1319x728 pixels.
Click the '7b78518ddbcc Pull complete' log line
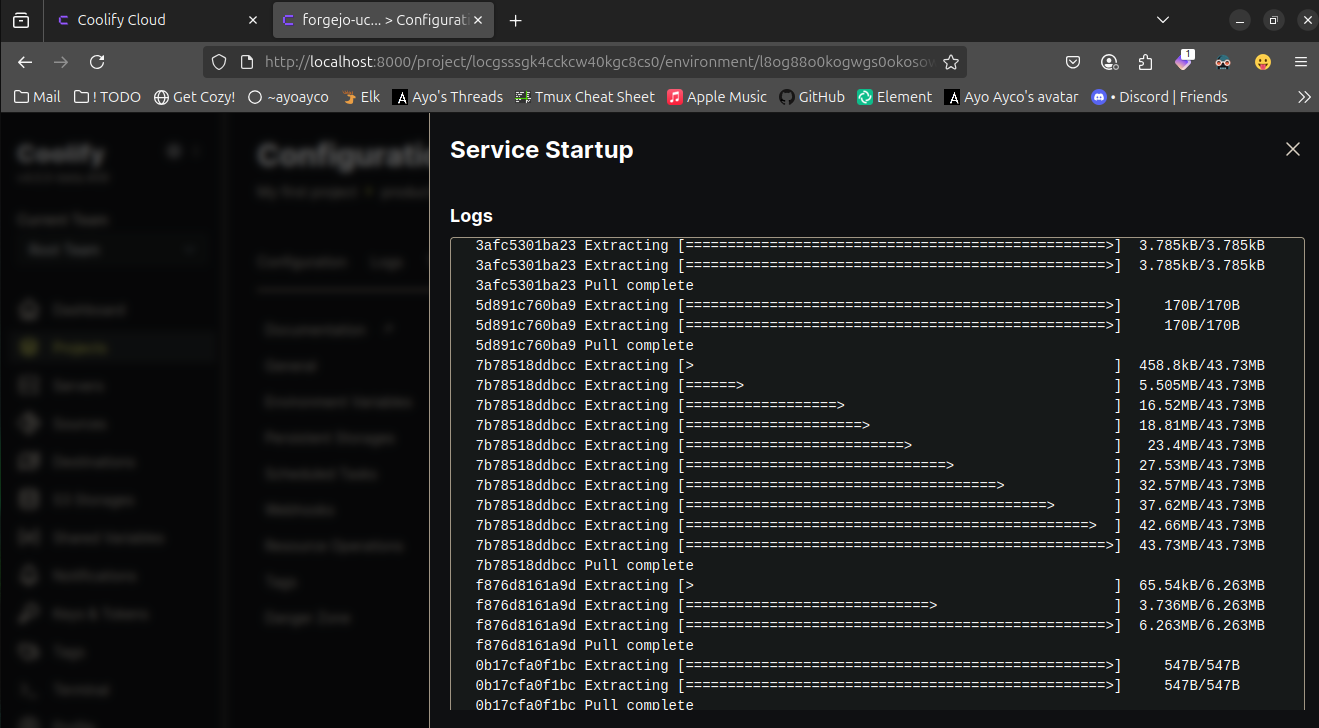click(584, 565)
